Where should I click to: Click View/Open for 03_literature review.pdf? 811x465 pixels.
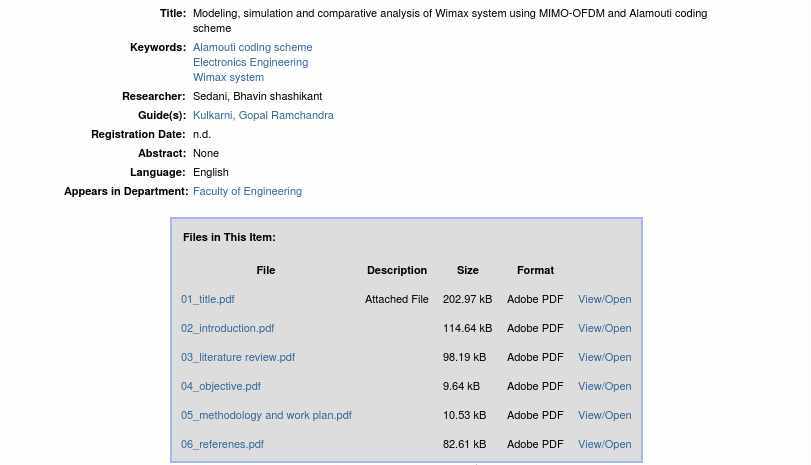604,357
